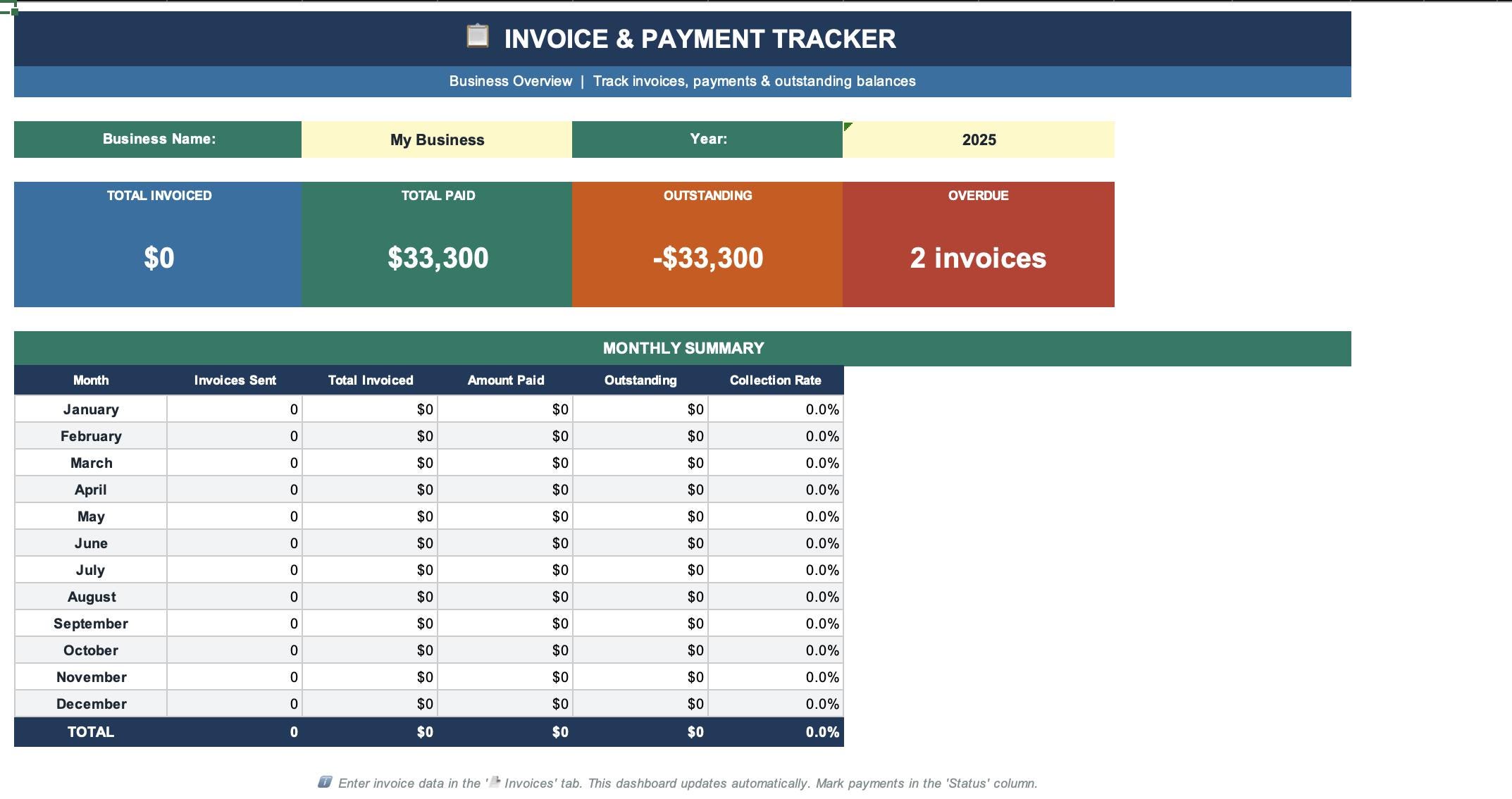Click the 'MONTHLY SUMMARY' section header

click(683, 348)
